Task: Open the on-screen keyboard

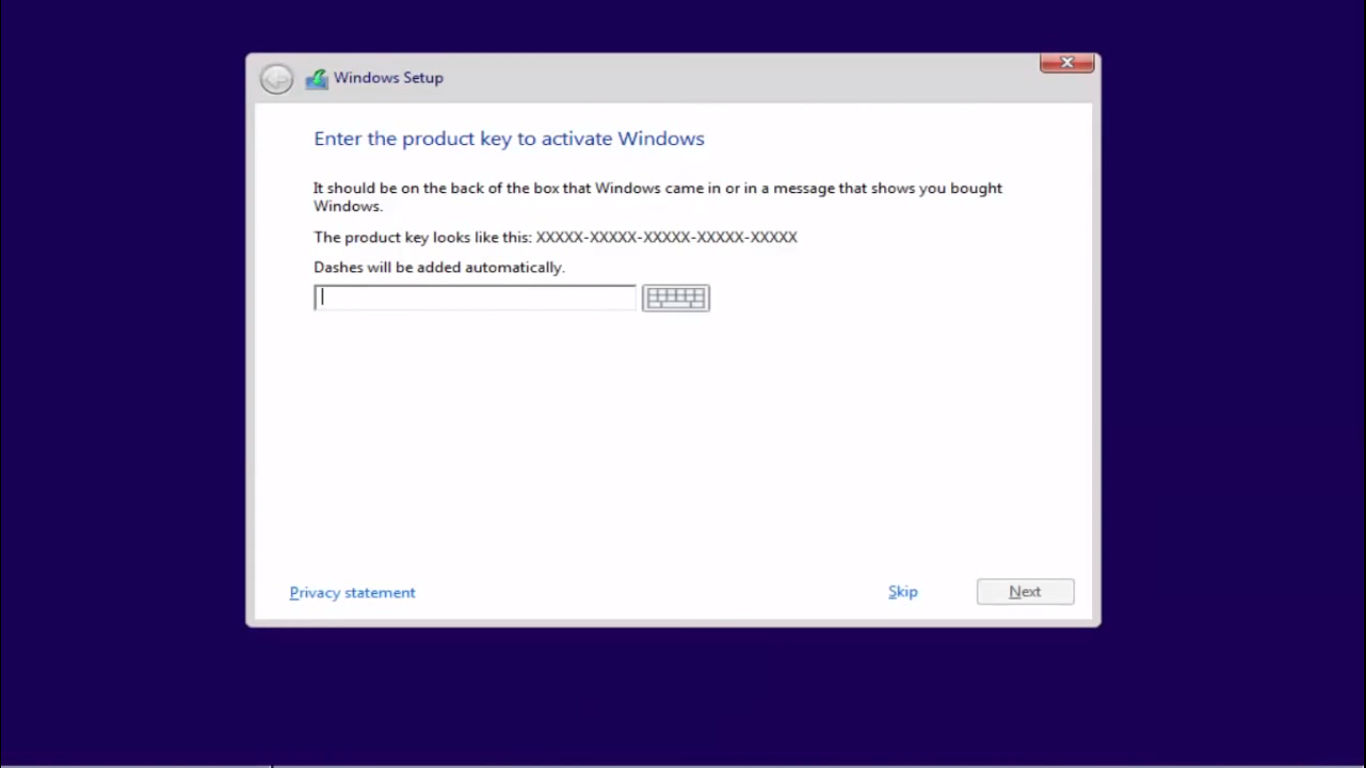Action: (676, 298)
